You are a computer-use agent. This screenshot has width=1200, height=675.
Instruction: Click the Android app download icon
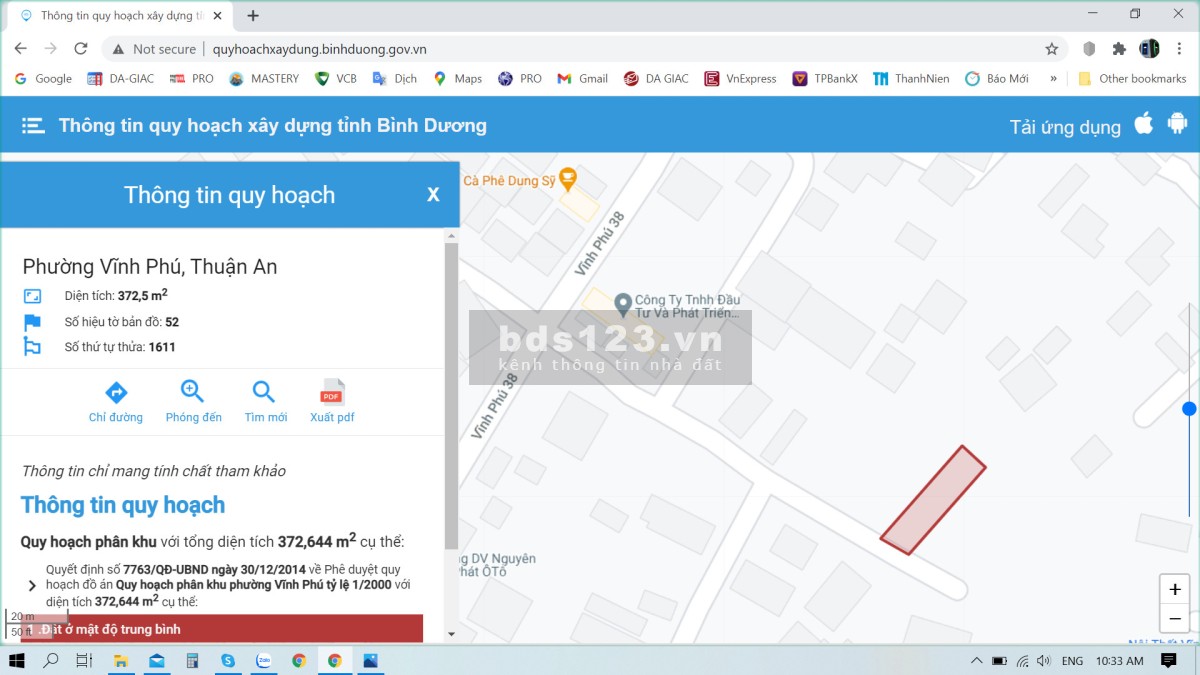click(x=1177, y=124)
